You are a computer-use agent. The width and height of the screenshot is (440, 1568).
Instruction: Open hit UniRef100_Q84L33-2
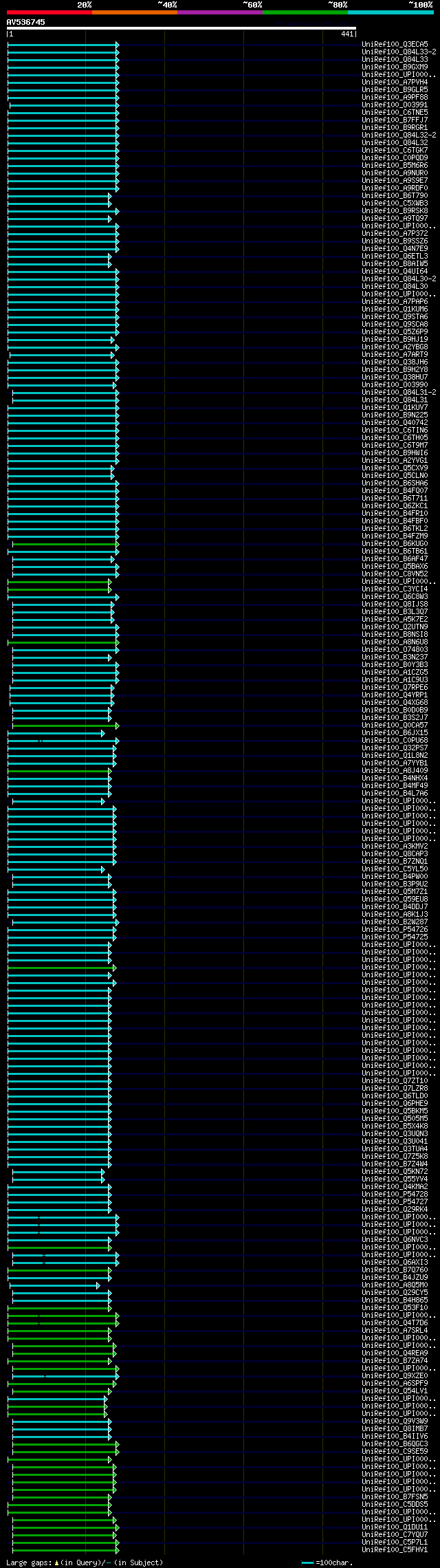pyautogui.click(x=399, y=52)
